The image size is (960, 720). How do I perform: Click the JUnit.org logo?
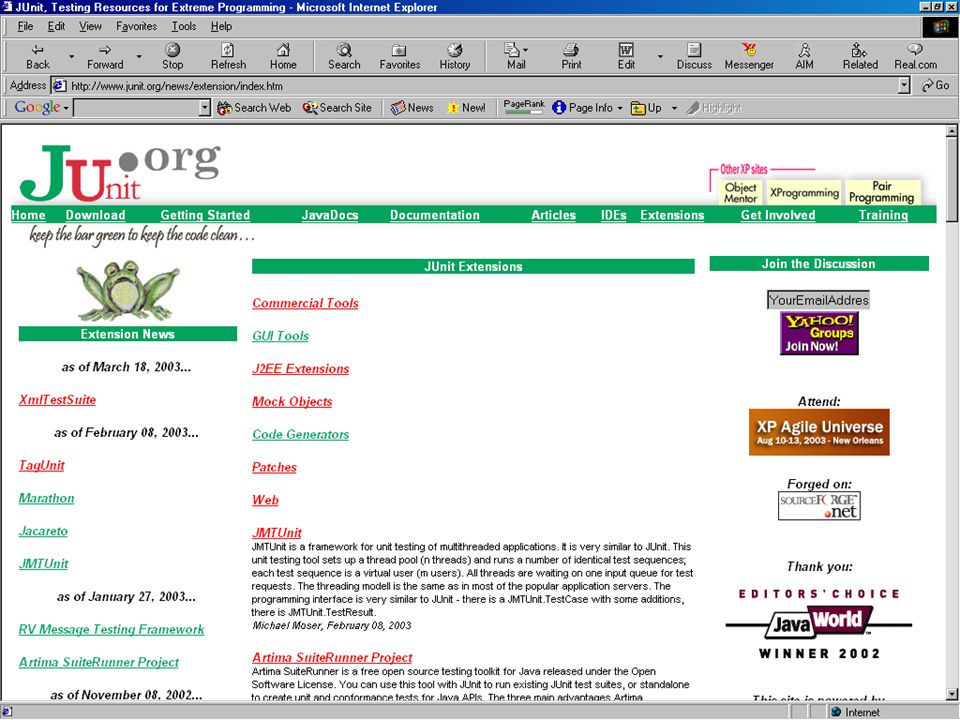point(120,173)
